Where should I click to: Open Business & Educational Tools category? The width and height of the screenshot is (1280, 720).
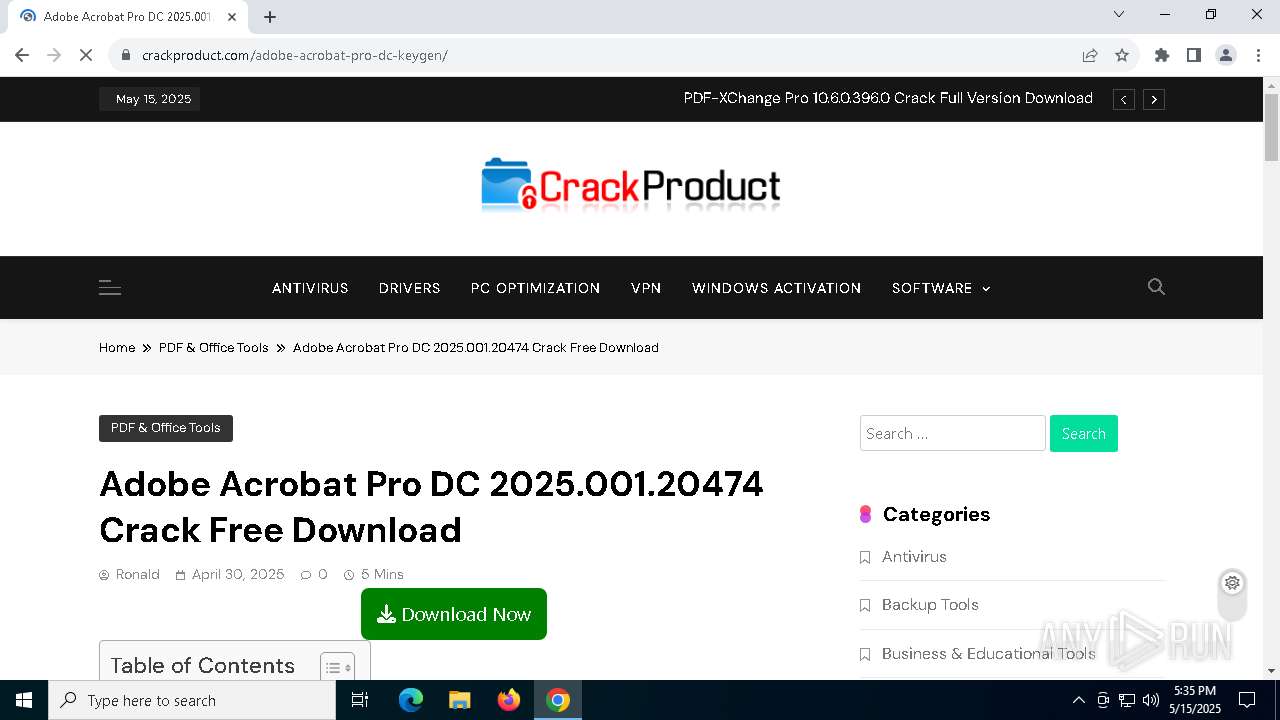[x=989, y=654]
